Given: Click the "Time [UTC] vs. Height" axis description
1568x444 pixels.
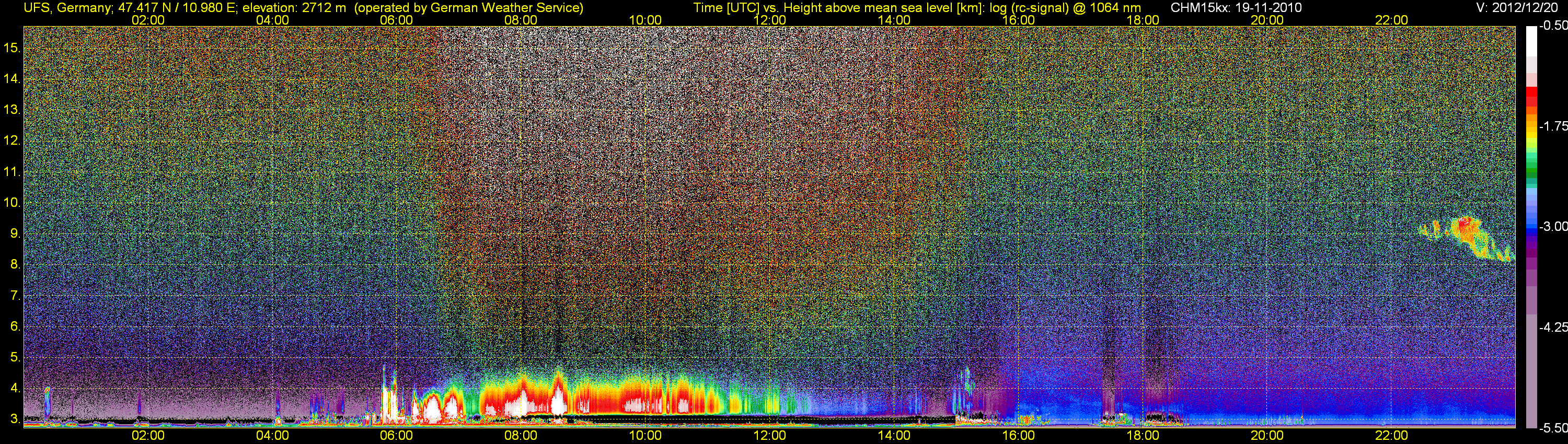Looking at the screenshot, I should pos(759,8).
